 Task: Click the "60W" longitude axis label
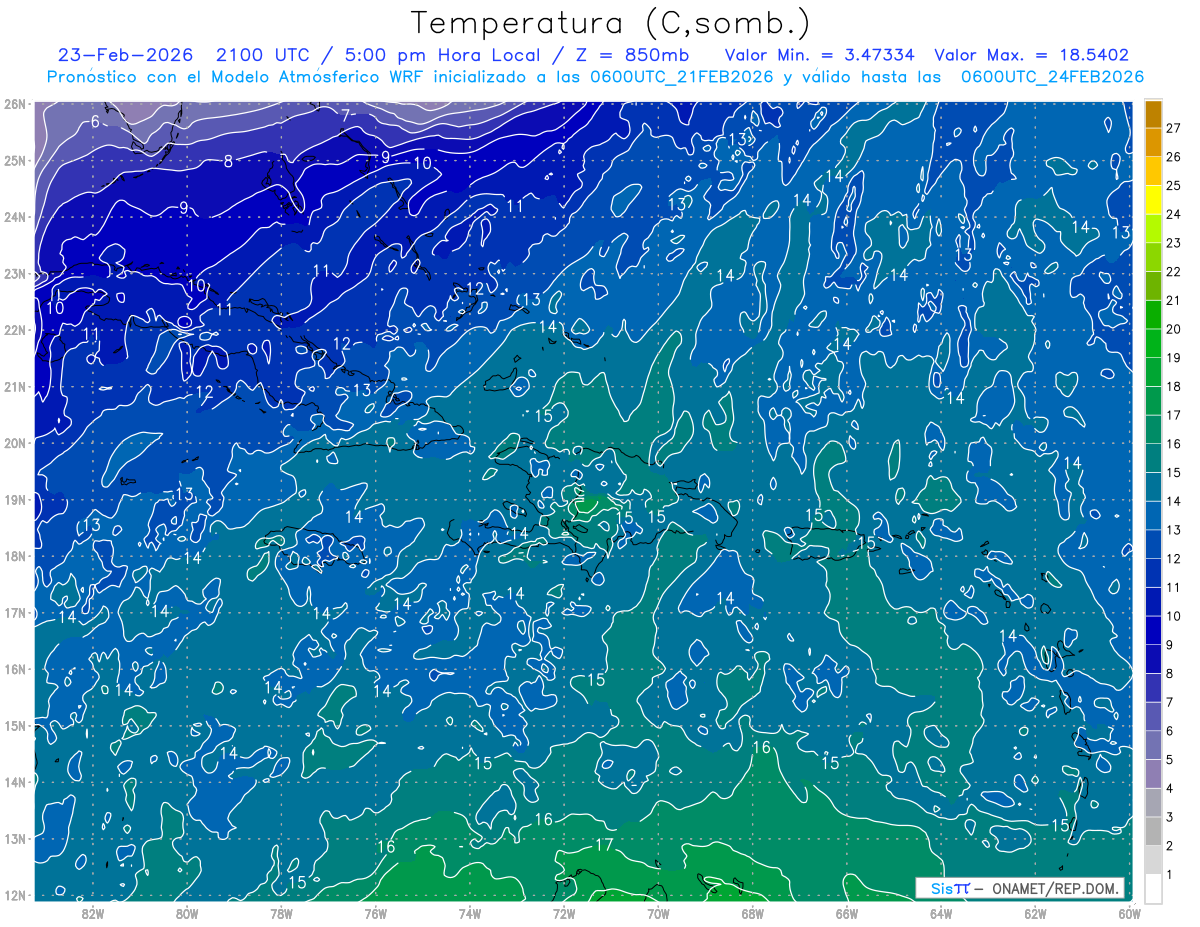1129,913
